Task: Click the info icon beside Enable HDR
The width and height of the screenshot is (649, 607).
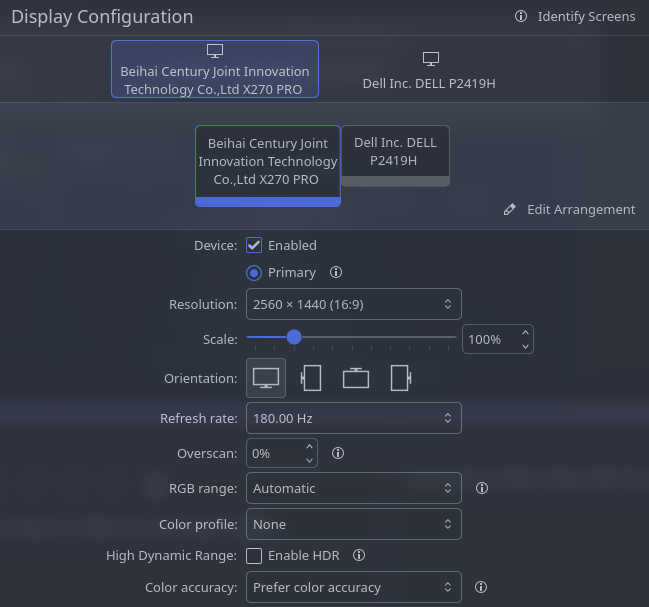Action: (359, 555)
